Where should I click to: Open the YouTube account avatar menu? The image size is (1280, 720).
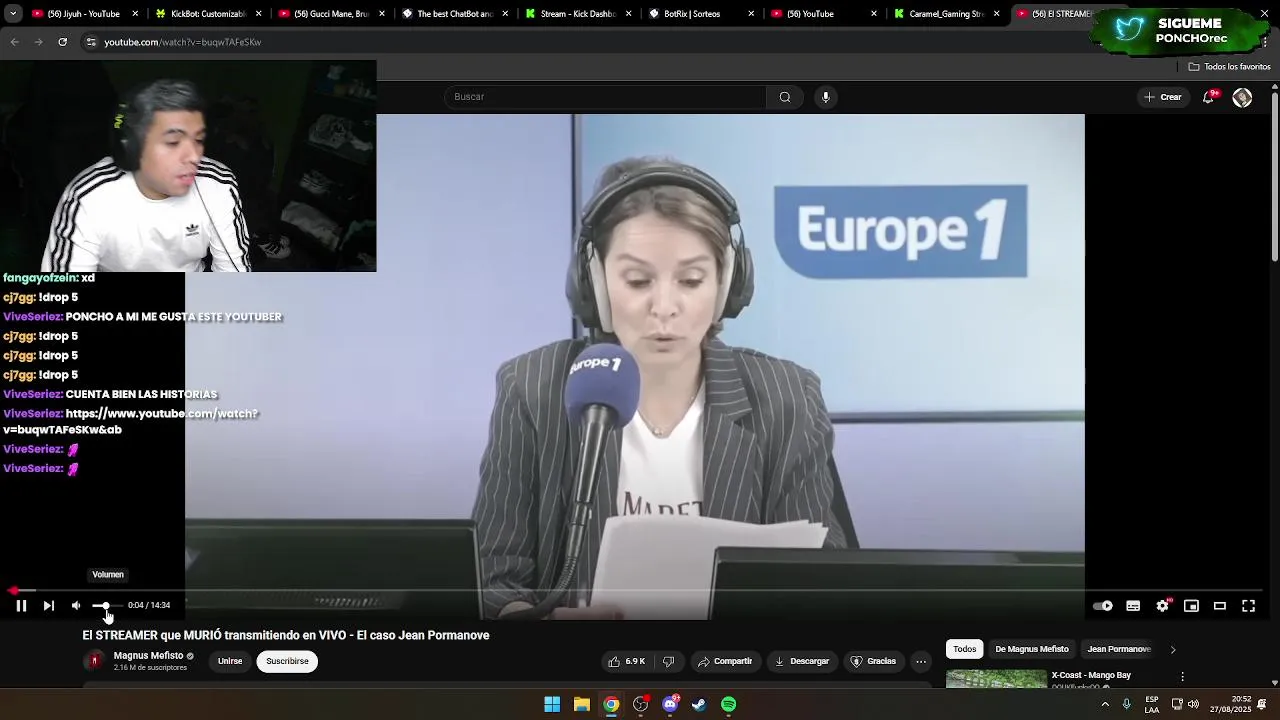coord(1242,97)
